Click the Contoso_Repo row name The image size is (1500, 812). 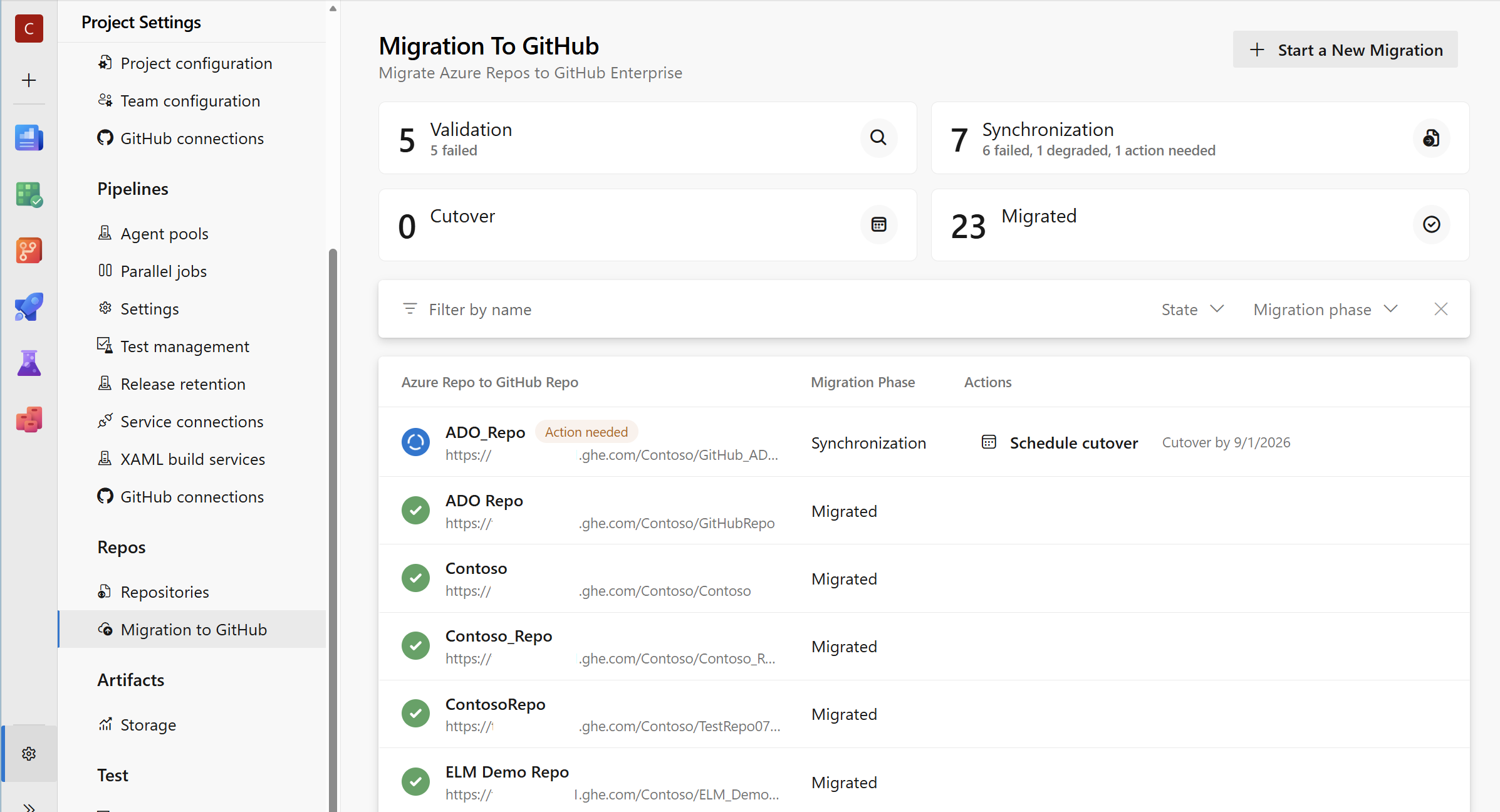pyautogui.click(x=499, y=636)
